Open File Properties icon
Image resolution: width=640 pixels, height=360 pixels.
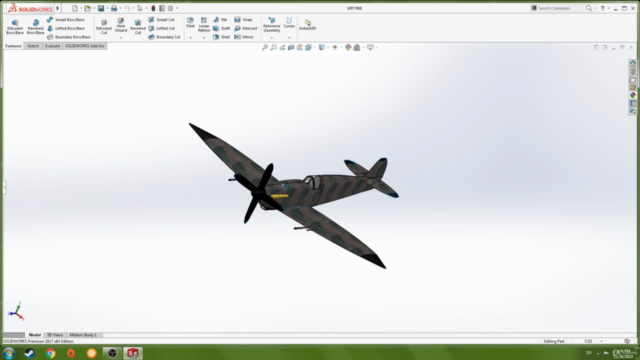tap(162, 8)
